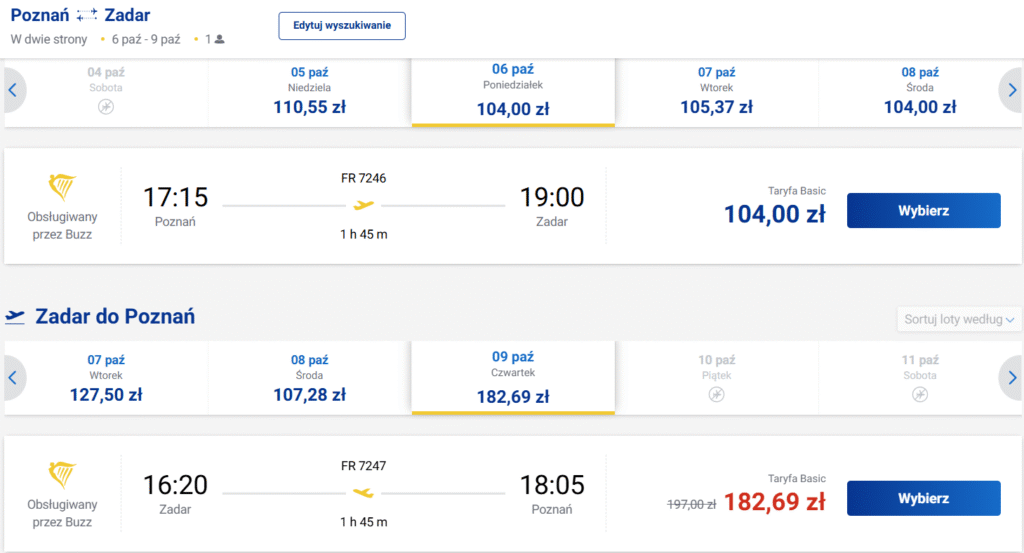Open the Sortuj loty według dropdown
1024x553 pixels.
click(959, 319)
